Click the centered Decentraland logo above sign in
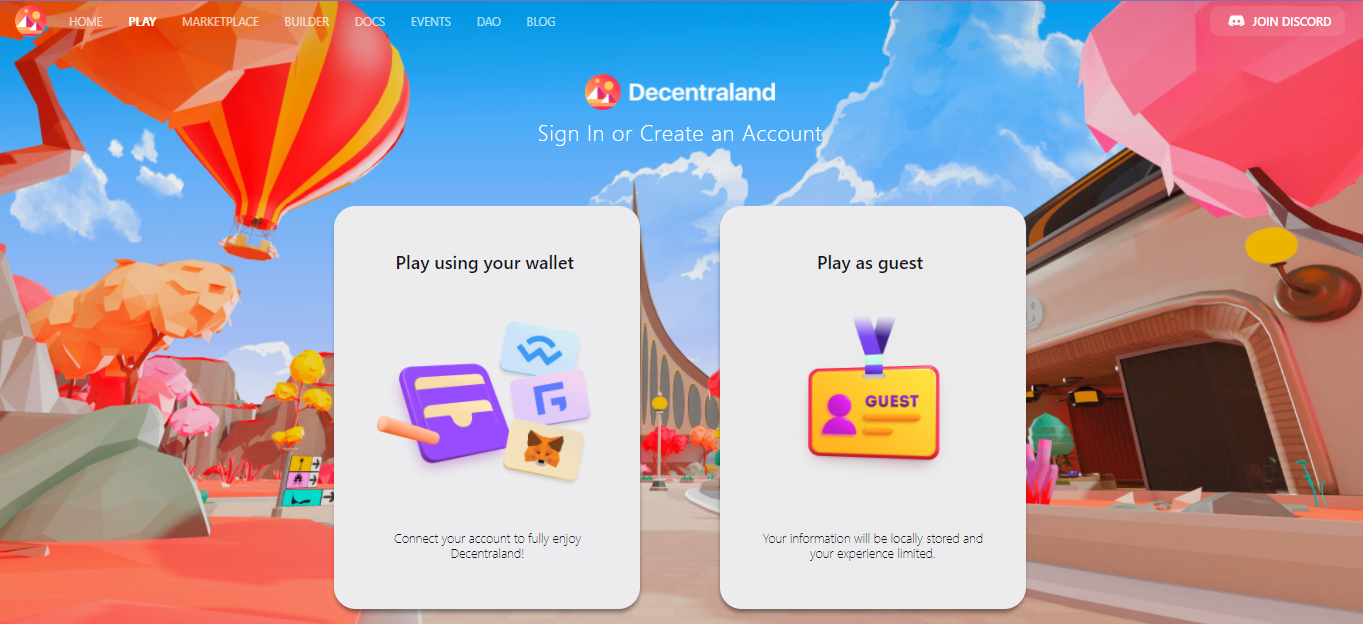 point(603,92)
